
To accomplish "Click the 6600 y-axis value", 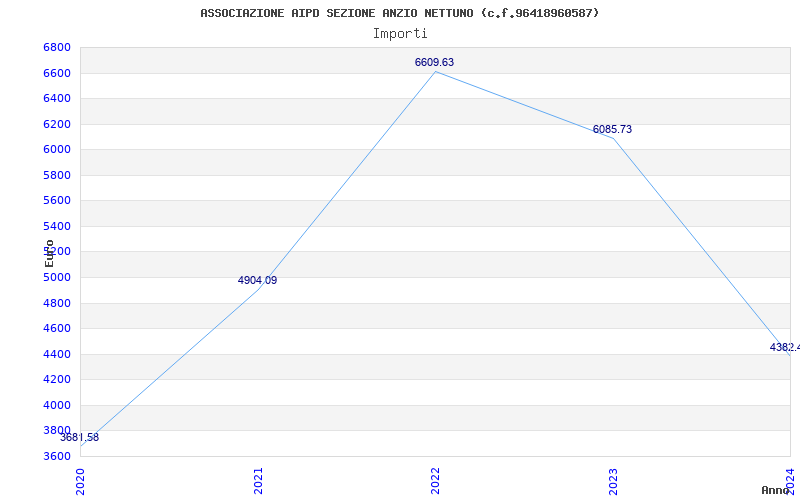I will (x=57, y=73).
